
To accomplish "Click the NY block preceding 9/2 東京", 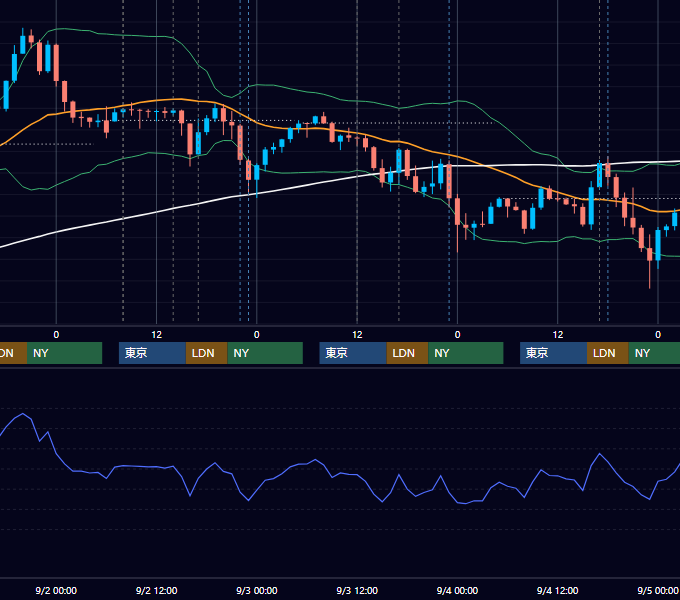I will (64, 353).
